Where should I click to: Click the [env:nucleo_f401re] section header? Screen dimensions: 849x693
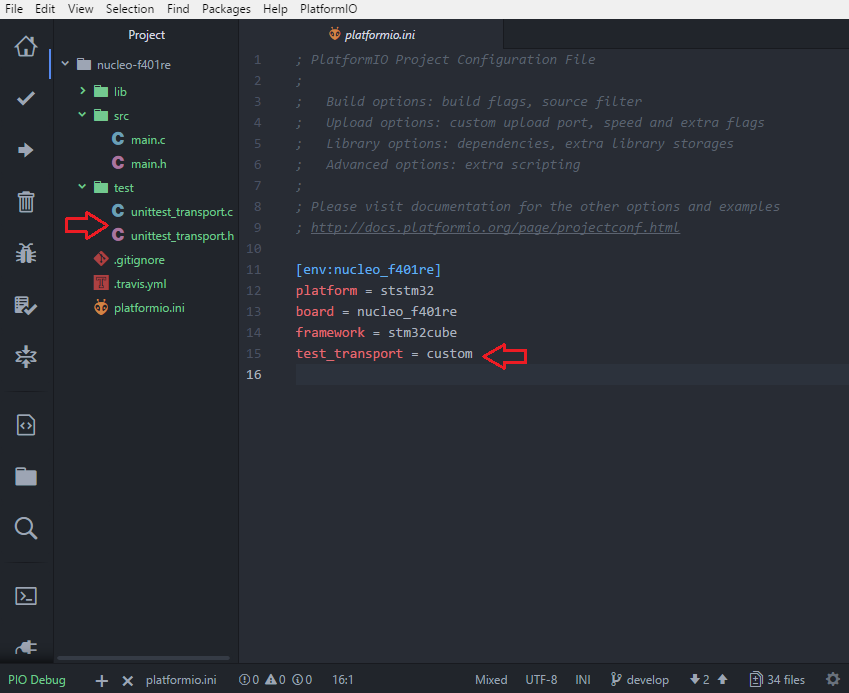tap(368, 270)
